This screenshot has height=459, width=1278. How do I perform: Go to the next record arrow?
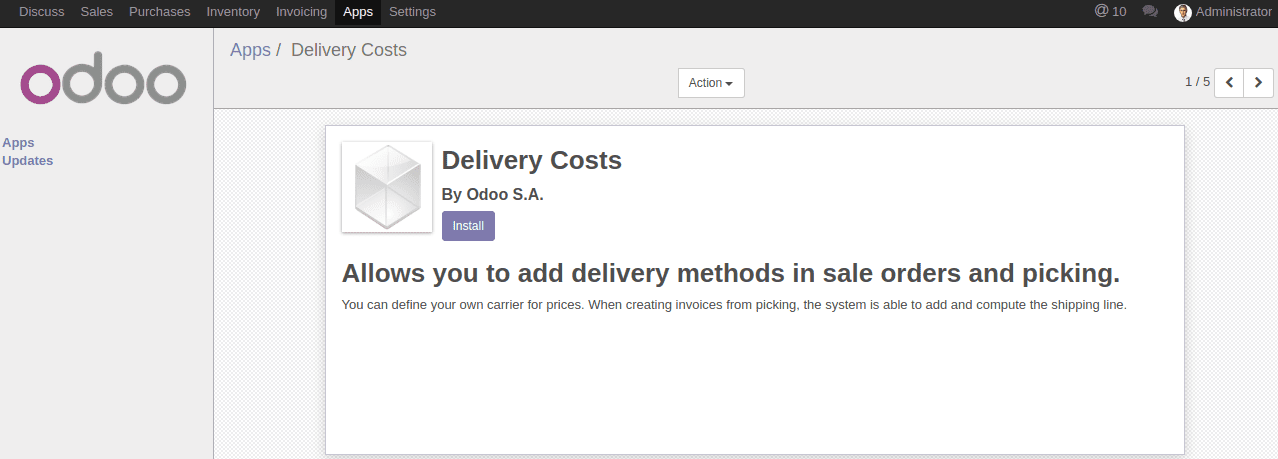(1259, 82)
